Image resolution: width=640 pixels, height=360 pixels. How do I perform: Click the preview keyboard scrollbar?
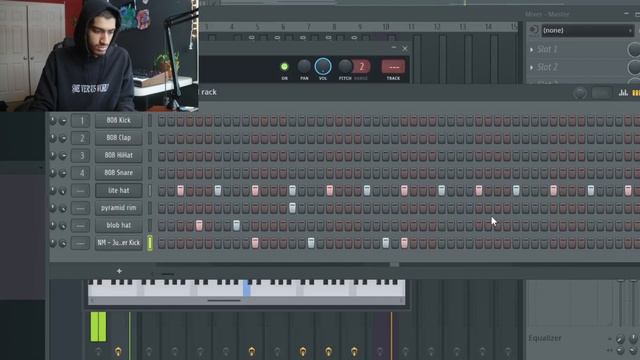(x=224, y=301)
